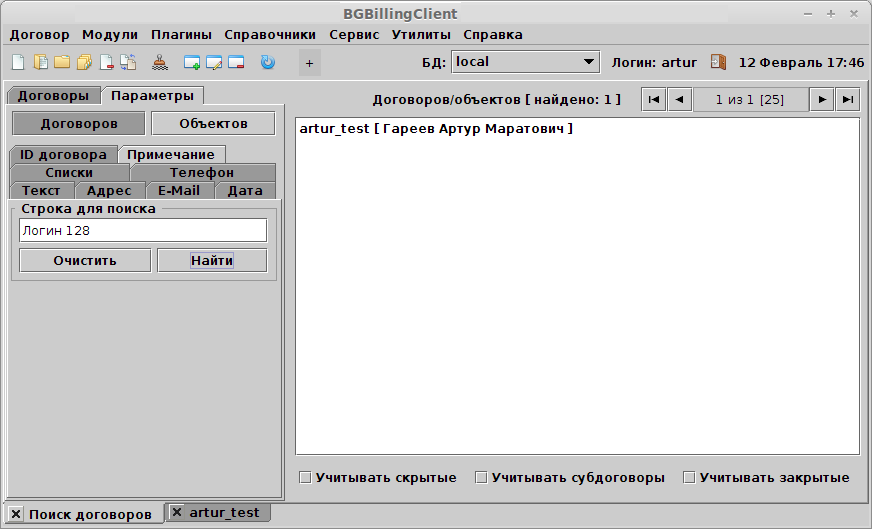
Task: Click the window with pencil edit icon
Action: 214,62
